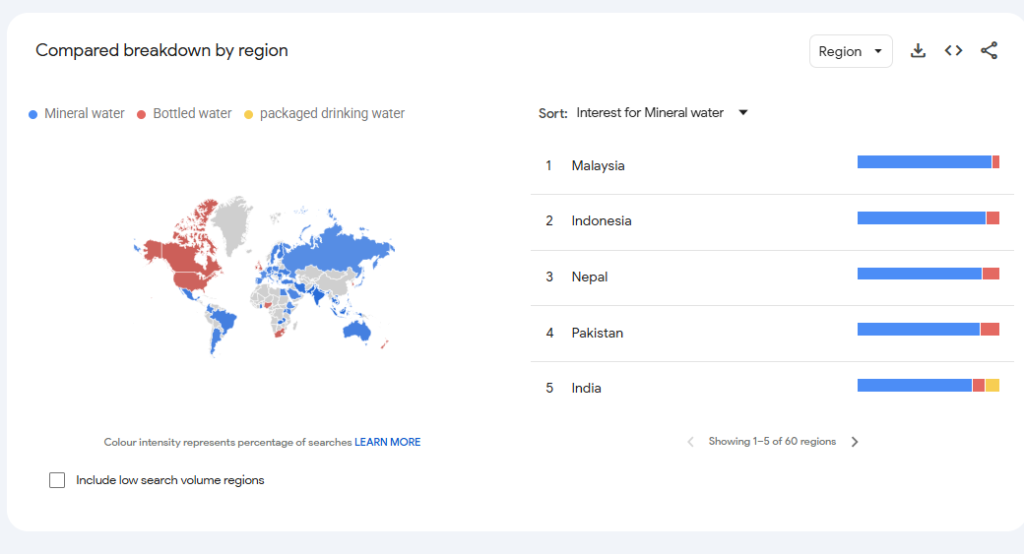This screenshot has width=1024, height=554.
Task: Click the red Bottled water legend dot
Action: pos(141,114)
